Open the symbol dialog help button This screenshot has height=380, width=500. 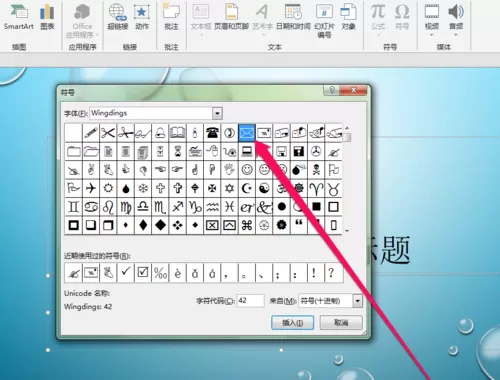pos(332,90)
